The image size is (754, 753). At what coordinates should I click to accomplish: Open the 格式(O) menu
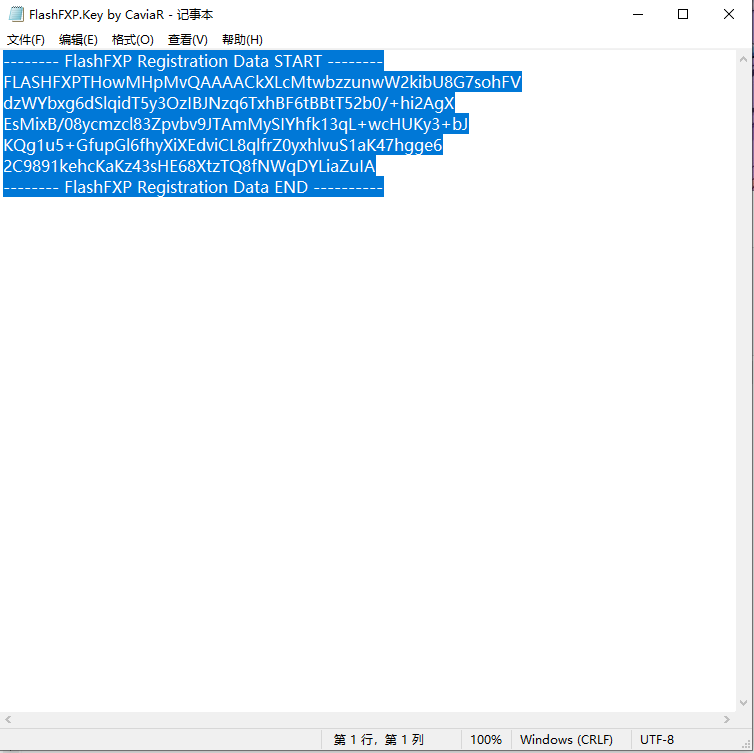tap(132, 39)
